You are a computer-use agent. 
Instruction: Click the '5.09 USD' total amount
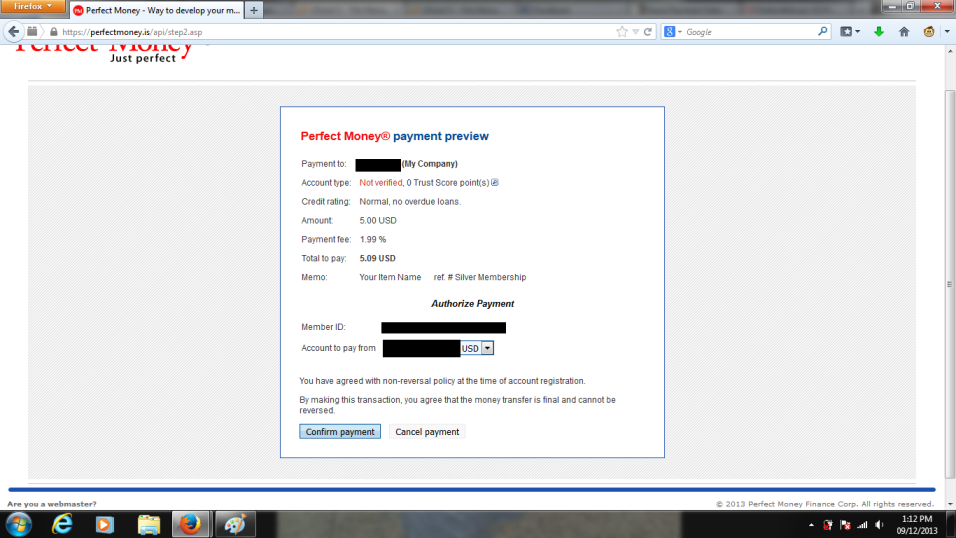tap(377, 258)
